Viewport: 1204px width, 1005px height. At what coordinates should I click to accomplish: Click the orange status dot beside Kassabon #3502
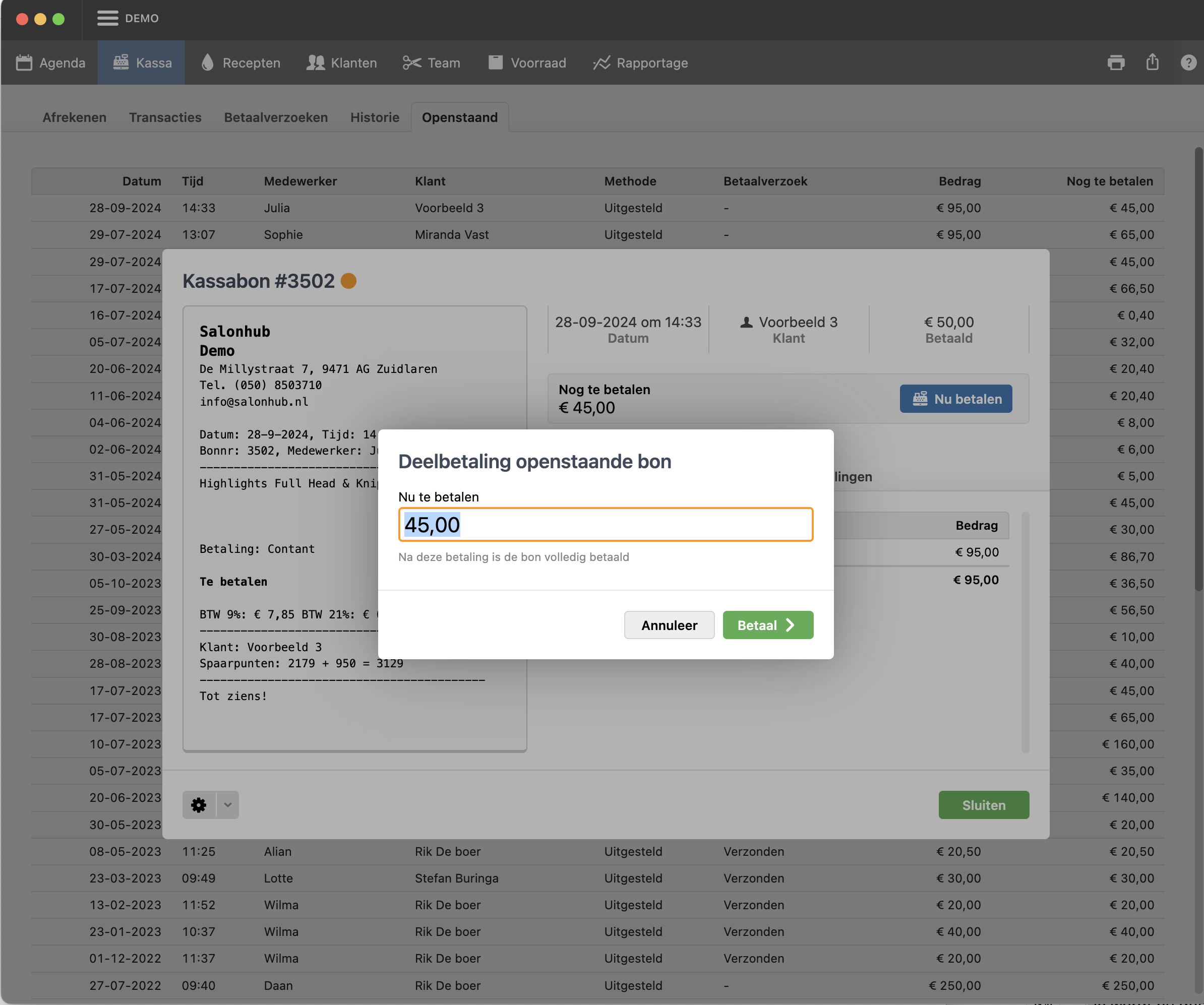tap(348, 281)
